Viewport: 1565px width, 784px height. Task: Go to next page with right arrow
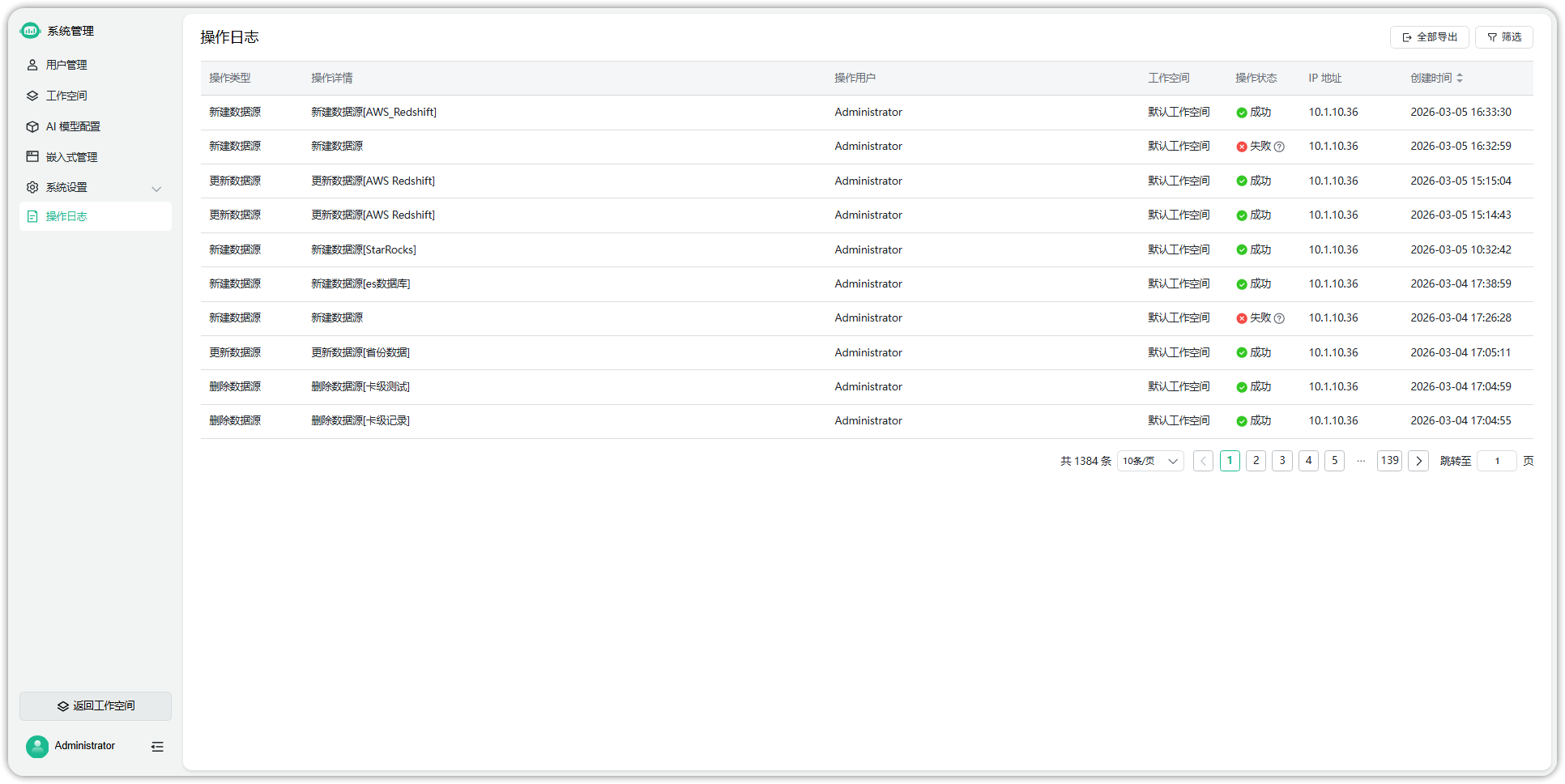click(1418, 461)
